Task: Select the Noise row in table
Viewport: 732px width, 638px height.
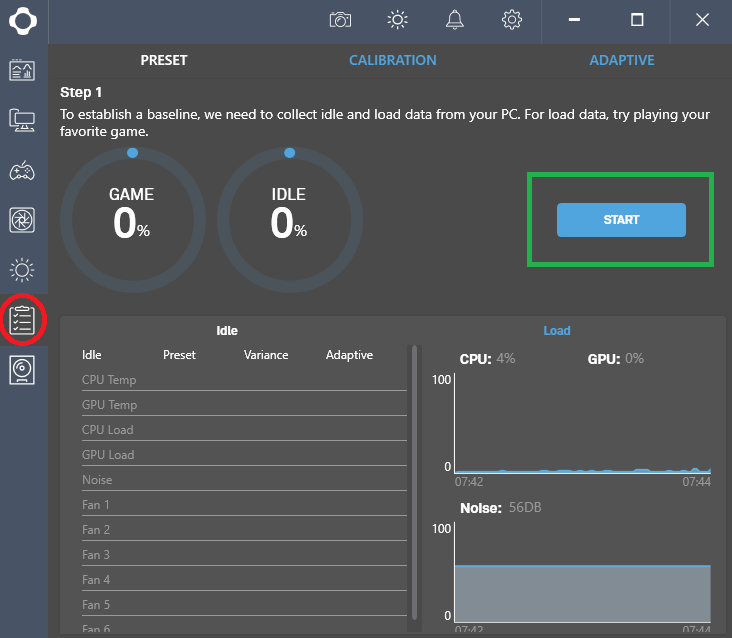Action: click(x=244, y=480)
